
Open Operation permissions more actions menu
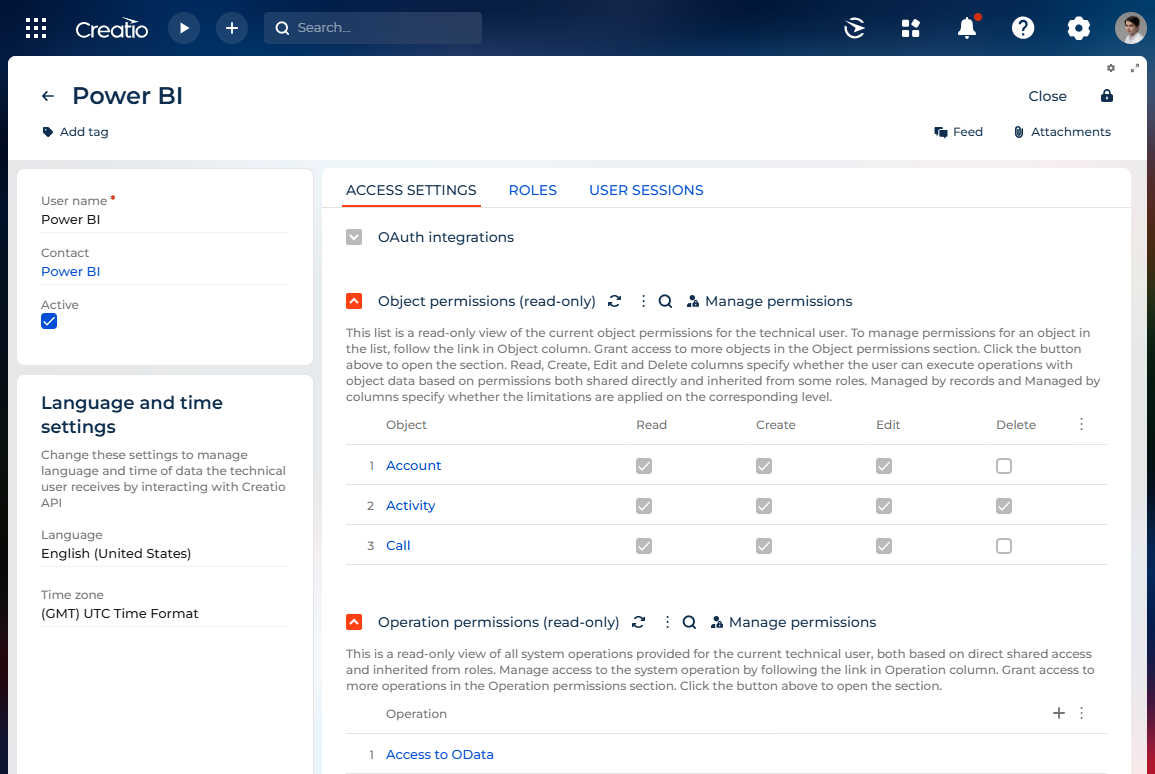667,622
